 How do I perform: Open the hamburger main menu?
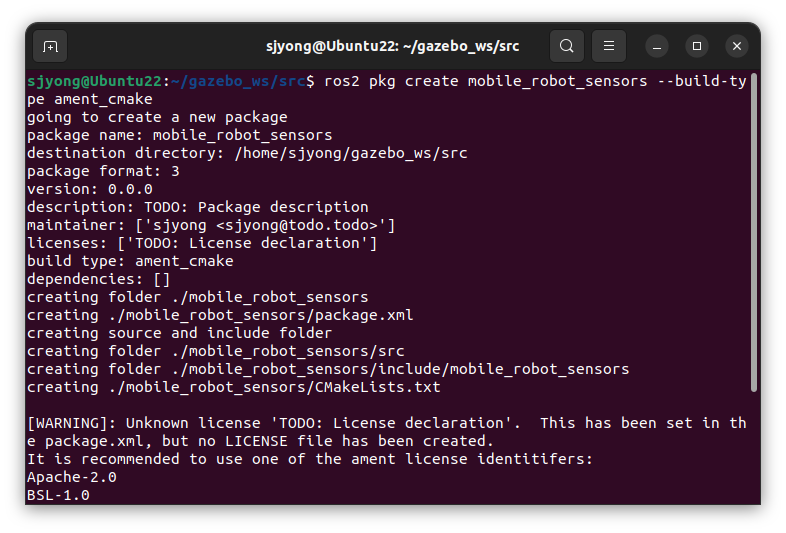tap(609, 46)
